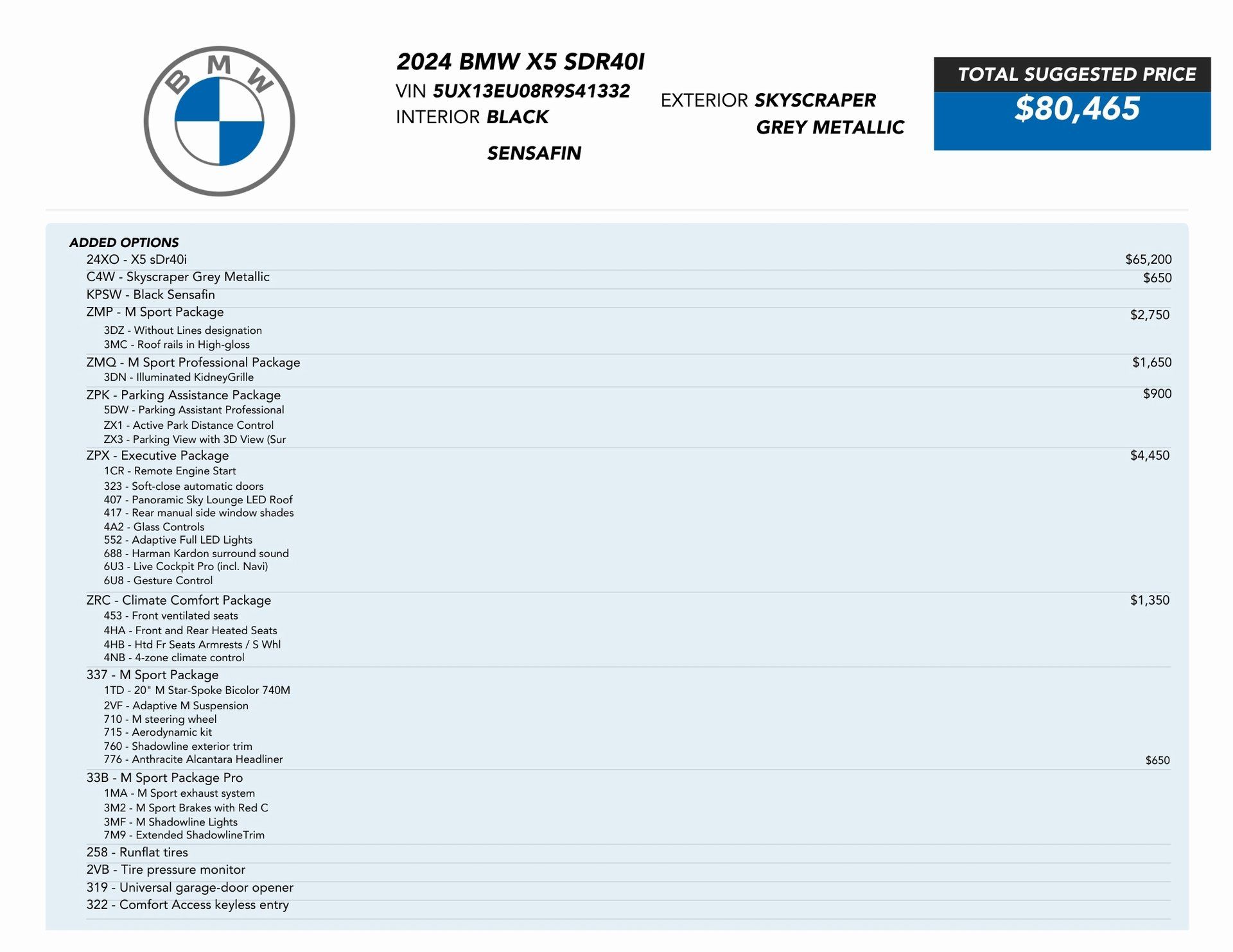Click the C4W Skyscraper Grey Metallic option

pyautogui.click(x=178, y=277)
